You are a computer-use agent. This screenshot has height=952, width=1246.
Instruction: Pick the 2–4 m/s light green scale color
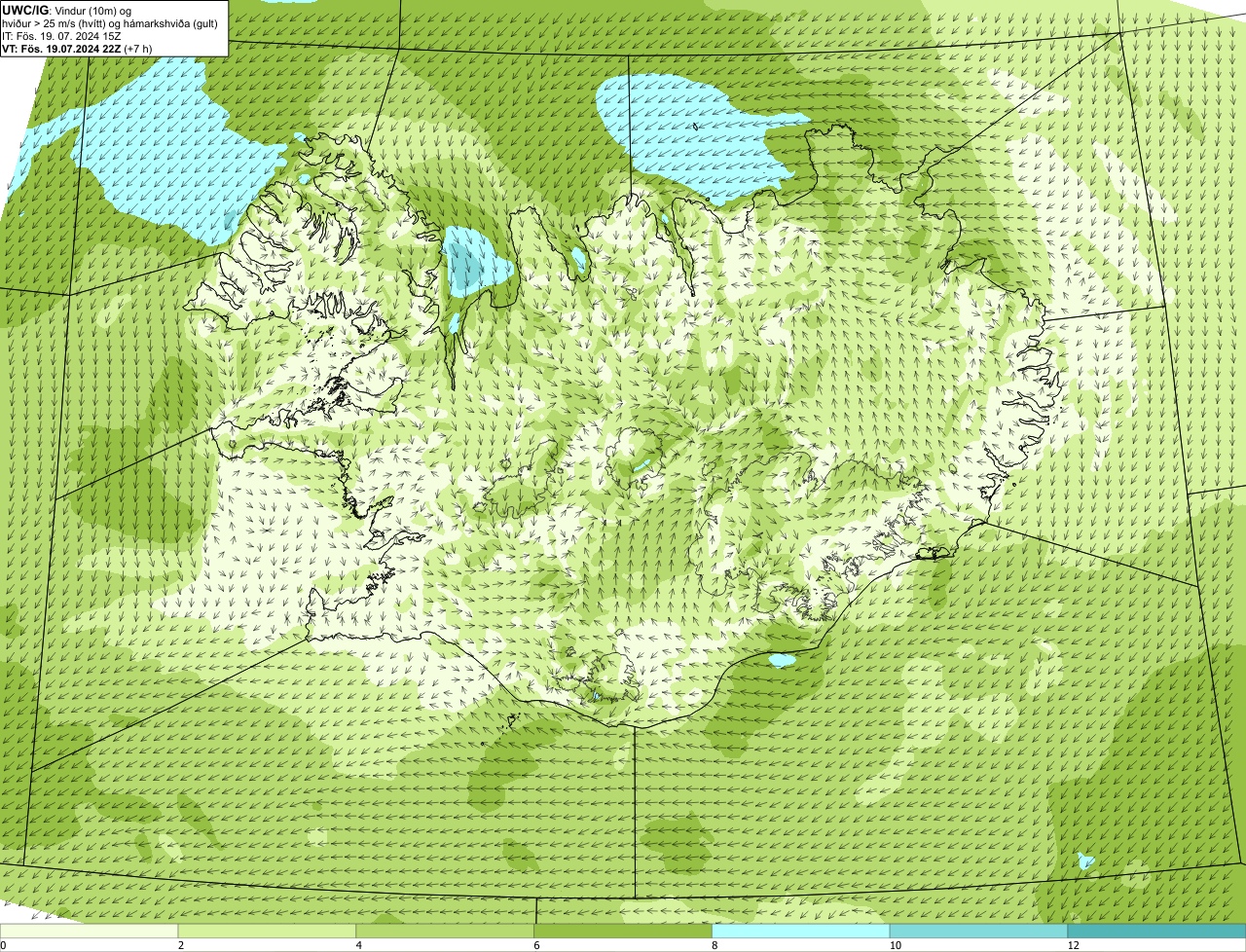267,931
